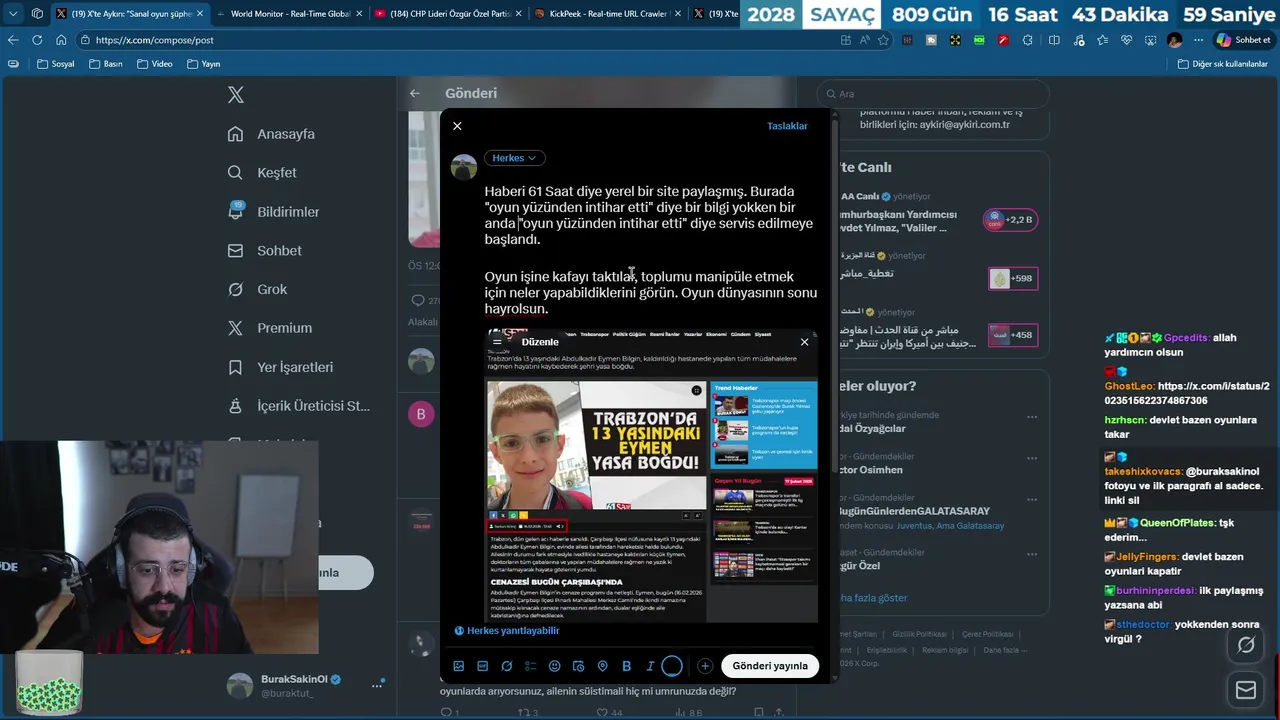Open the Yayın bookmarks folder
Image resolution: width=1280 pixels, height=720 pixels.
tap(203, 64)
